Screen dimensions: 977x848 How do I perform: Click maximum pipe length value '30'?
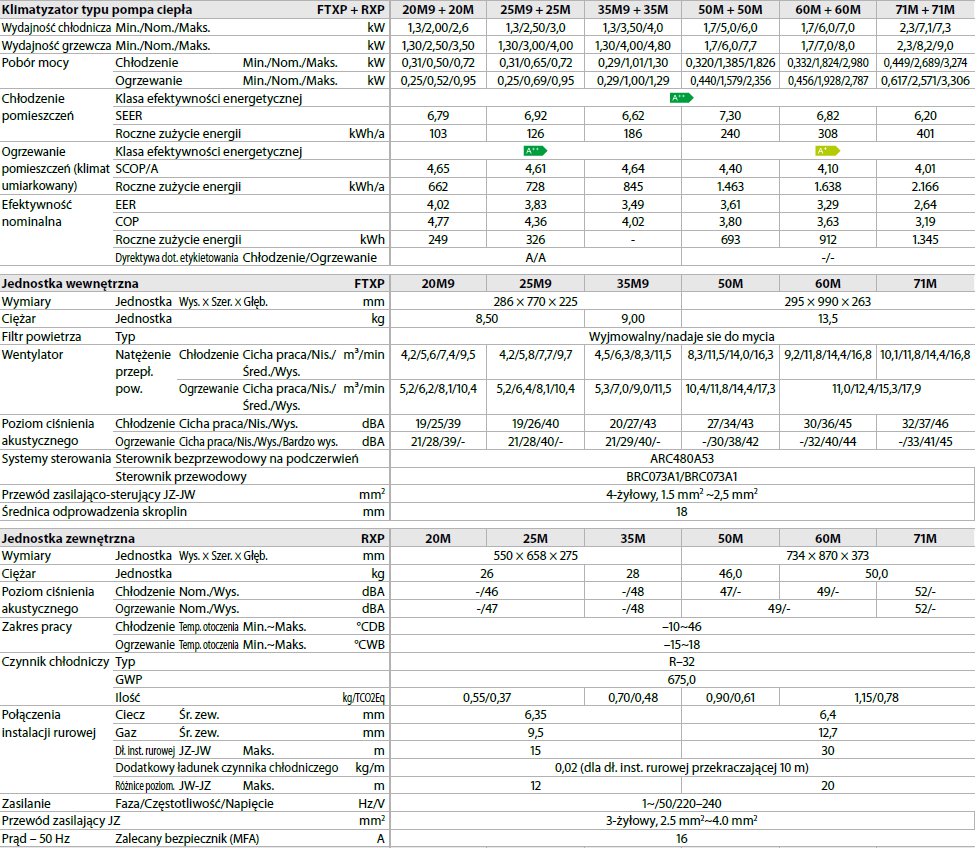tap(827, 751)
